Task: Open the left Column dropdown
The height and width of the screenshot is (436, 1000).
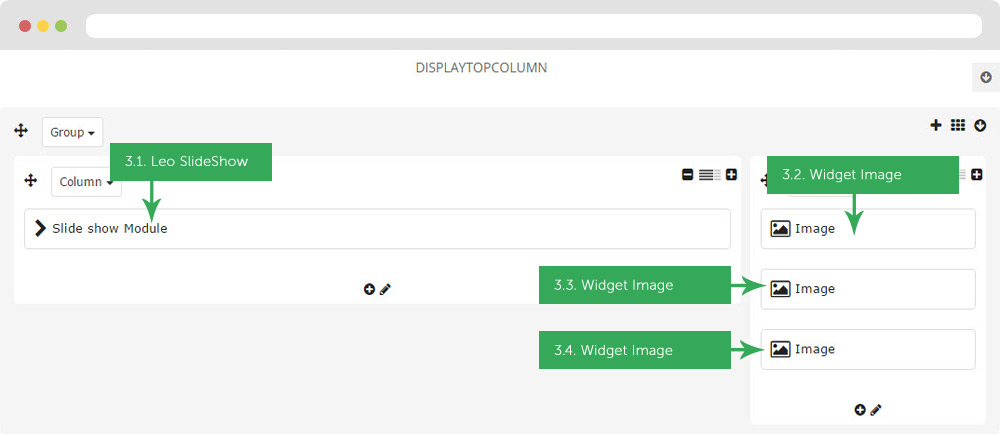Action: click(86, 182)
